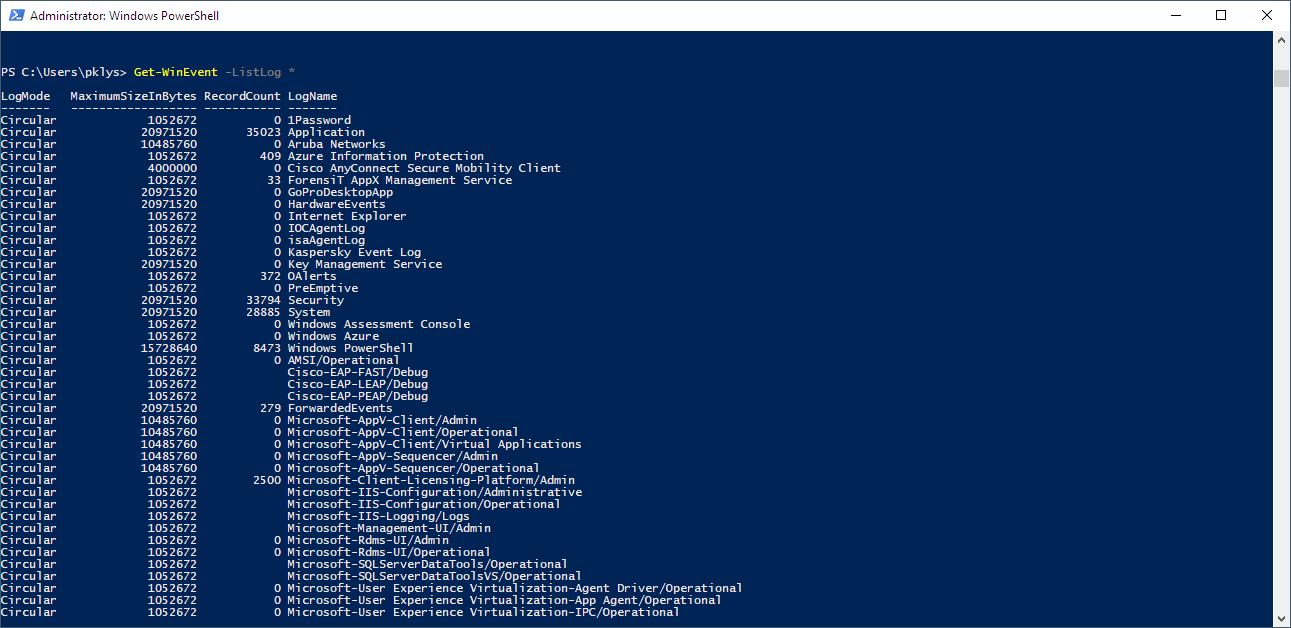
Task: Close the Administrator PowerShell window
Action: point(1266,15)
